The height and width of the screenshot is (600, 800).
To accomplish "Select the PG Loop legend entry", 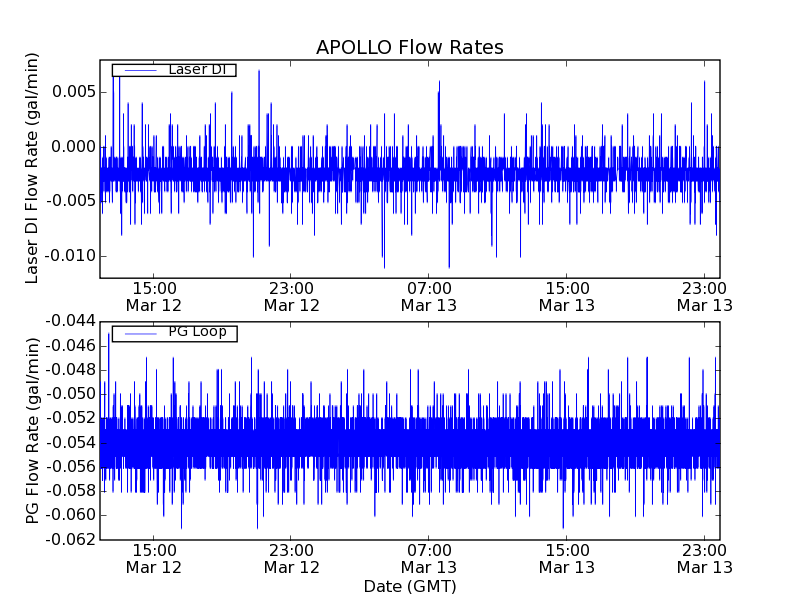I will pyautogui.click(x=197, y=332).
